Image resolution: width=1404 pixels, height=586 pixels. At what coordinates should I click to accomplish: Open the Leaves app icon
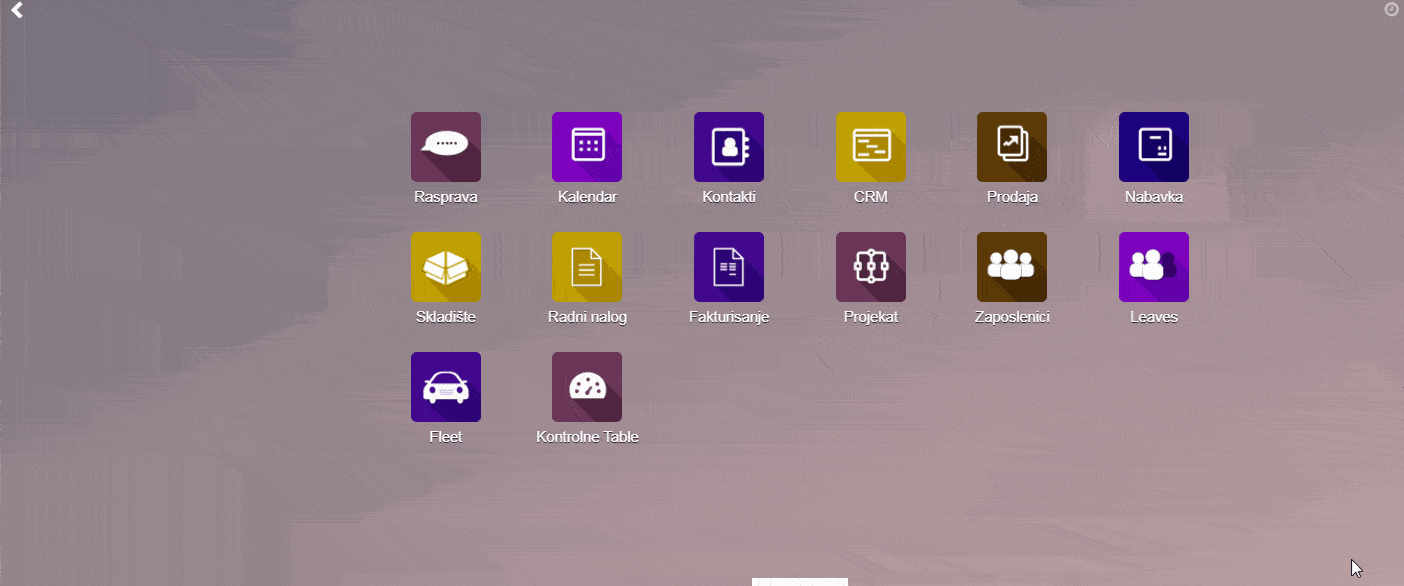(x=1153, y=267)
